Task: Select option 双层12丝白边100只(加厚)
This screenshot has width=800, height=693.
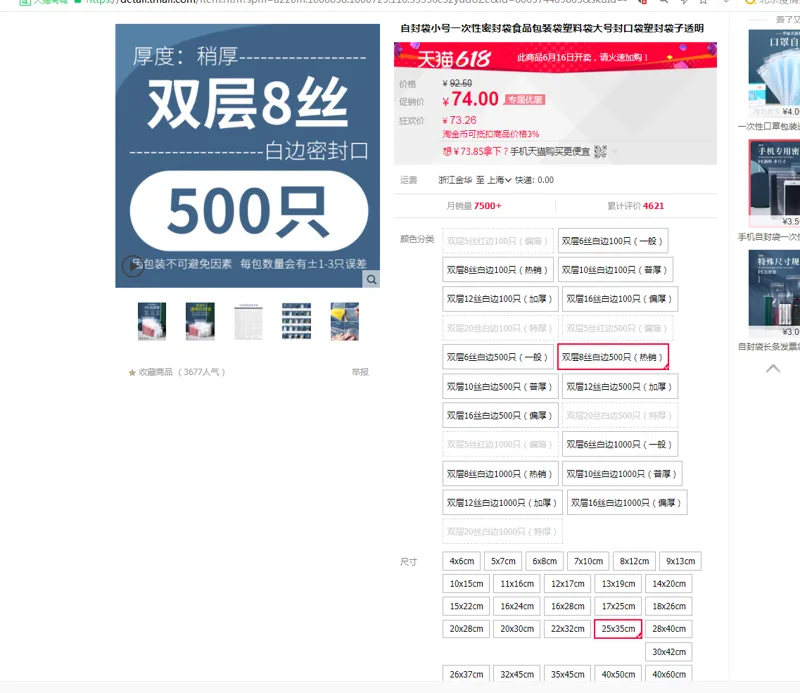Action: (500, 299)
